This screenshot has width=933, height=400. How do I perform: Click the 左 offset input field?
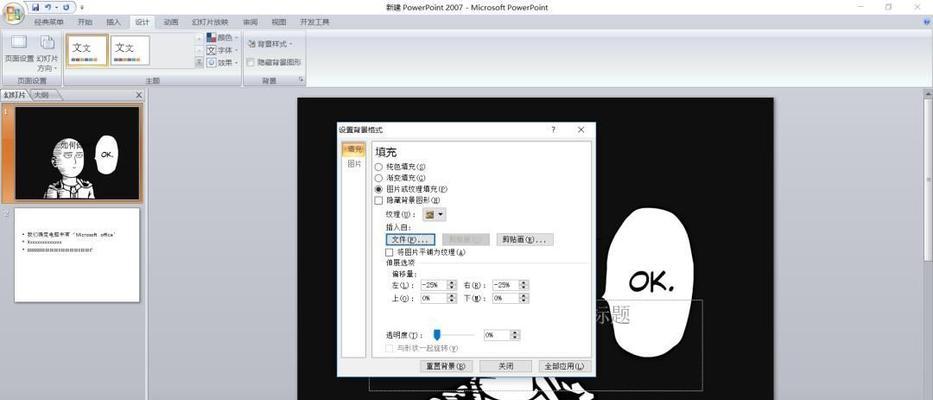(433, 285)
